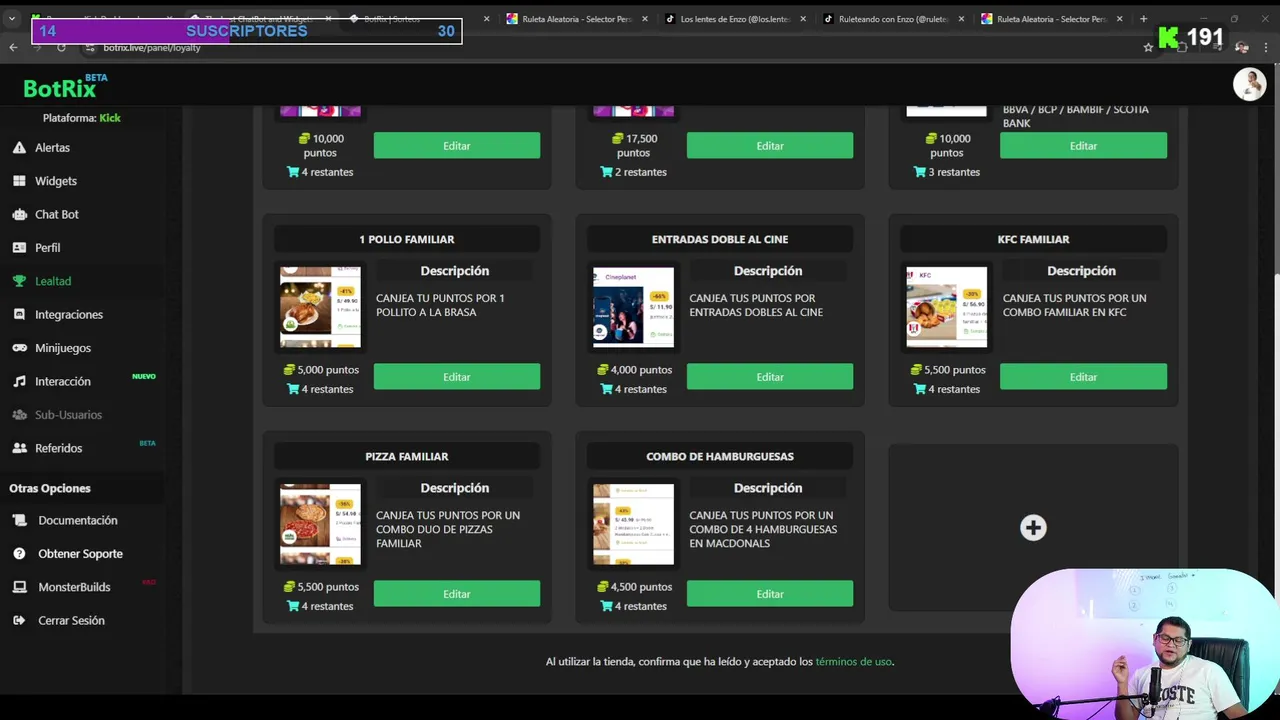Go to Chat Bot settings

tap(56, 214)
